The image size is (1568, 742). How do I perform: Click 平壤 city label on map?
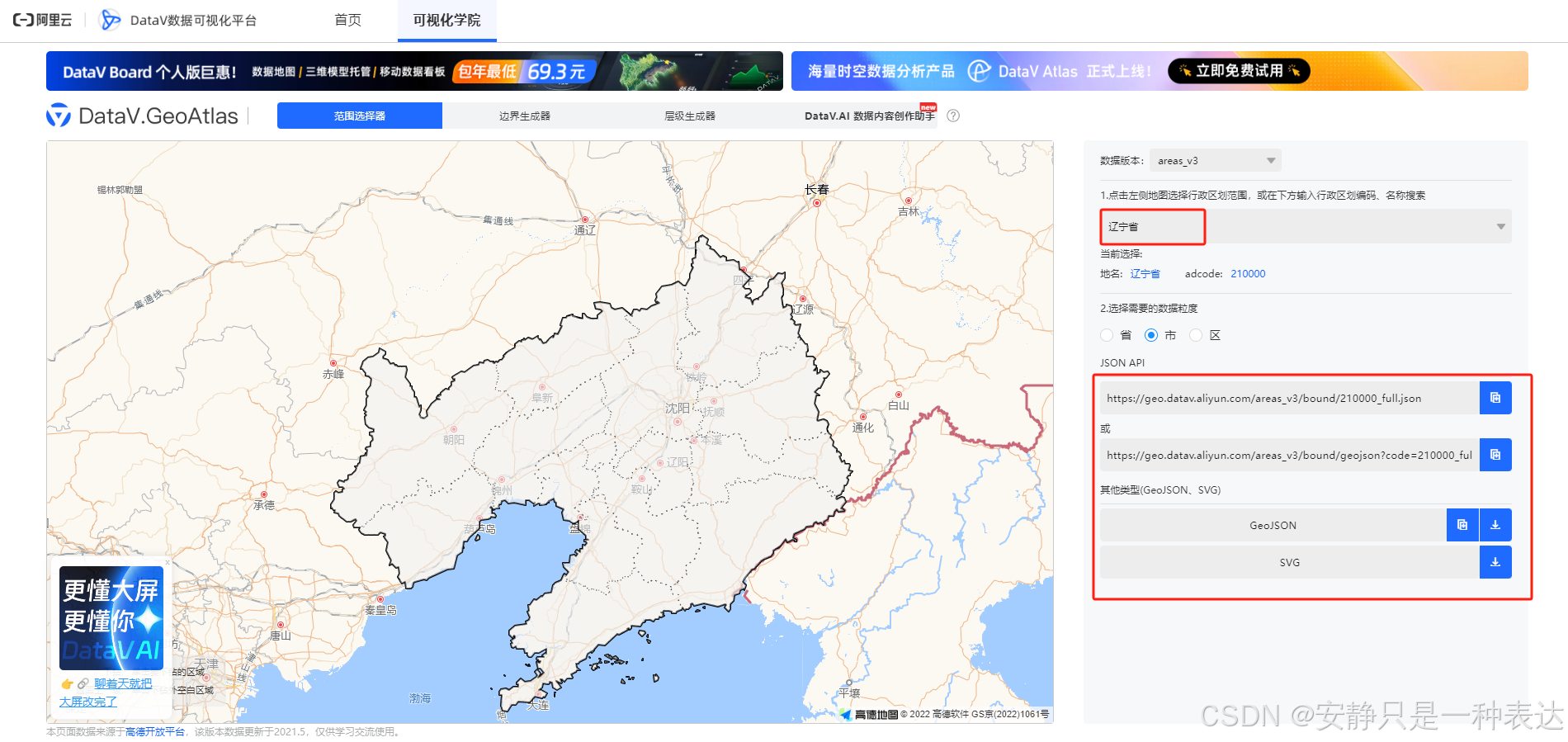point(849,693)
